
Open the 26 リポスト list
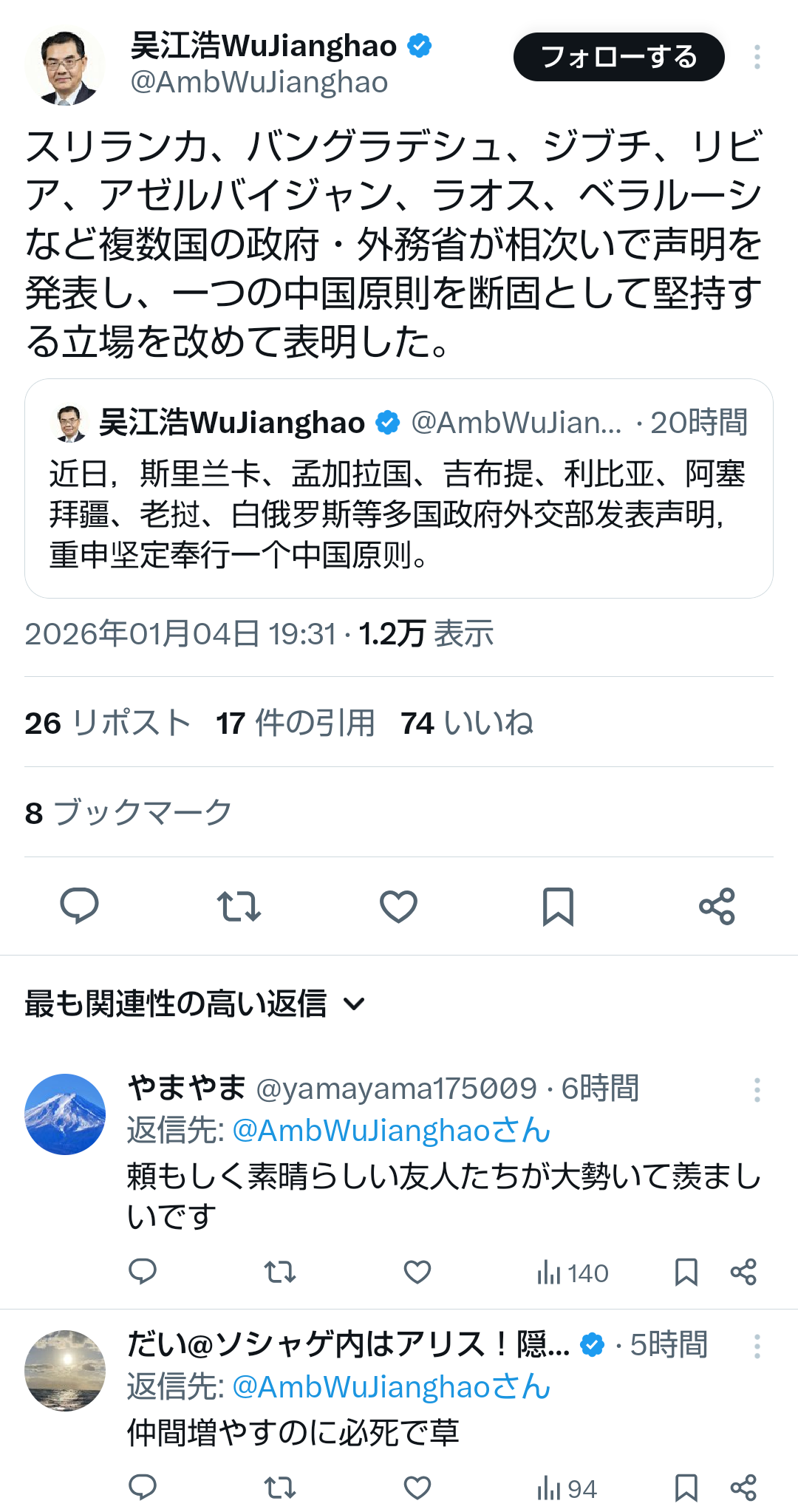[x=108, y=723]
